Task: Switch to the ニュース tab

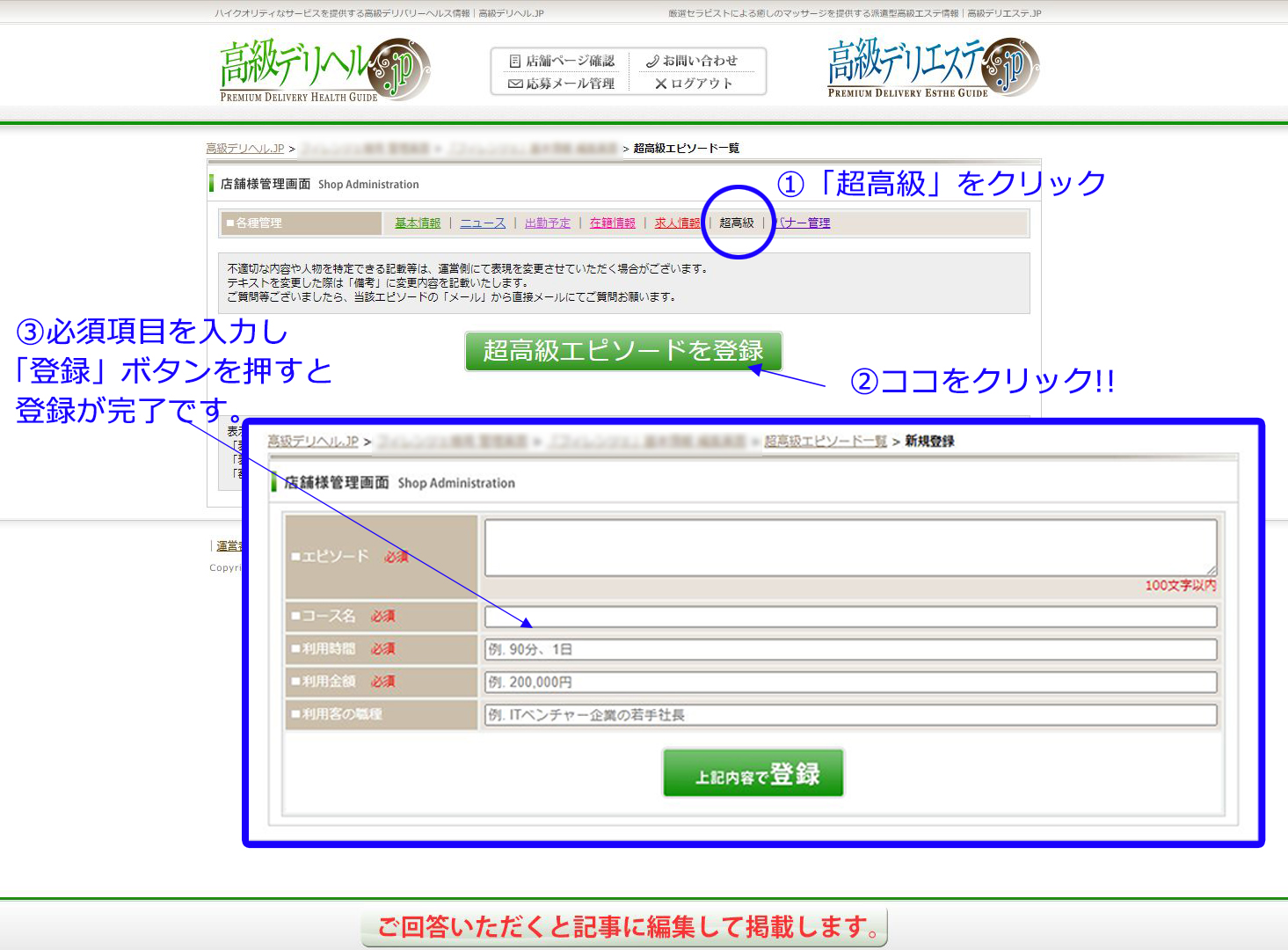Action: click(483, 223)
